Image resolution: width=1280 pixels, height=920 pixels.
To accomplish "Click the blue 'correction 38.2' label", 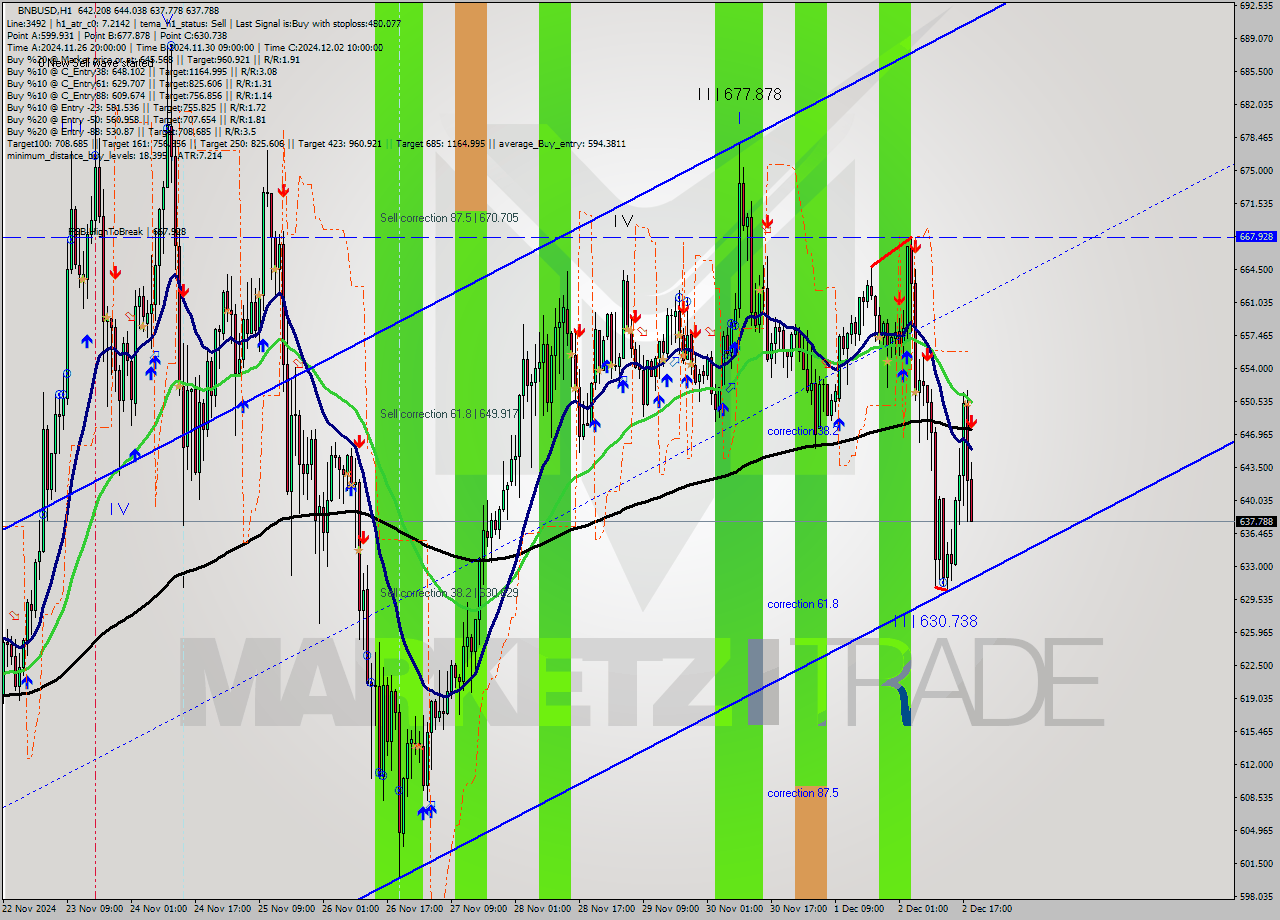I will (803, 431).
